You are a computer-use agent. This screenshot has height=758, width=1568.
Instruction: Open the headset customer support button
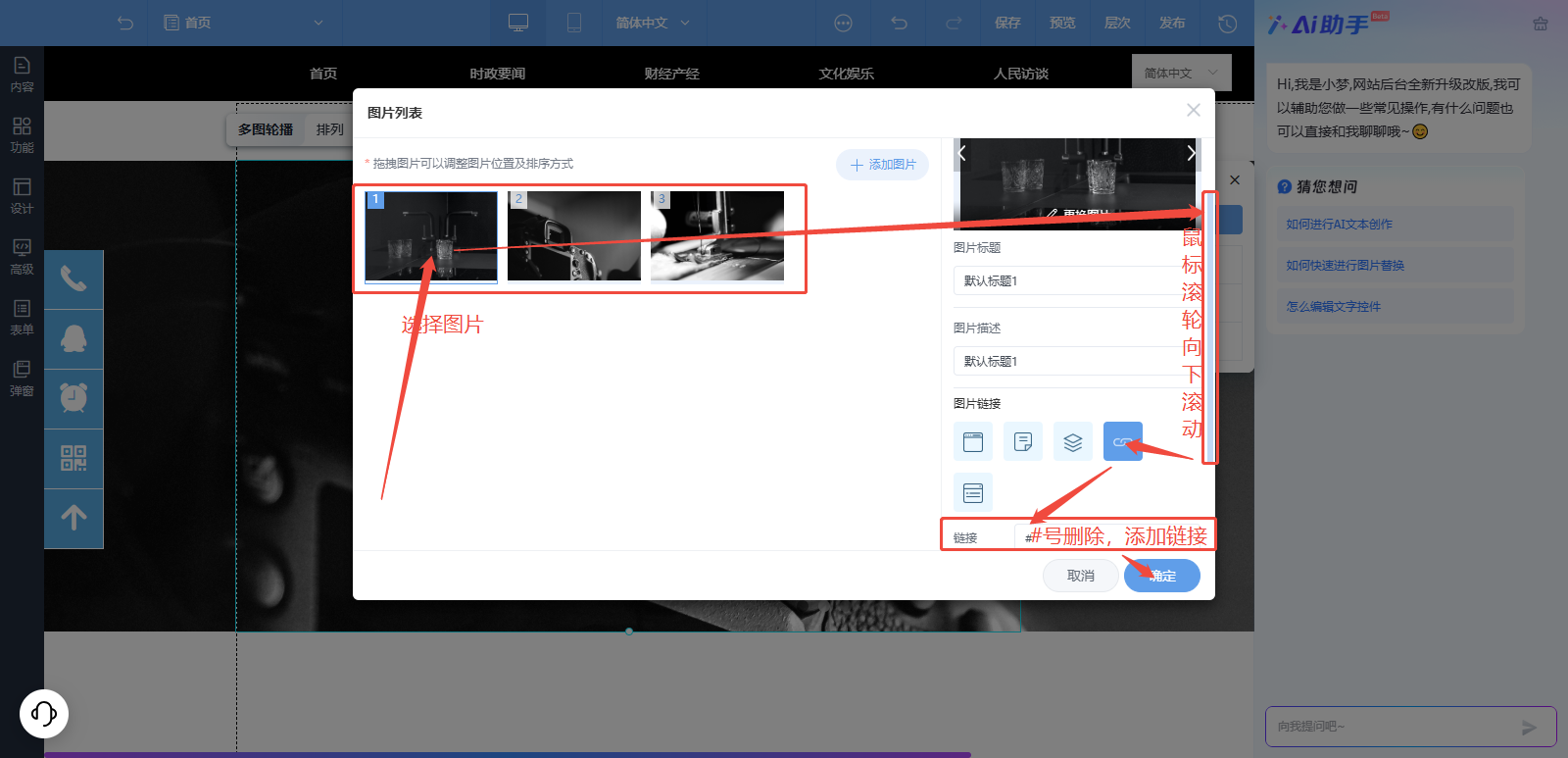[44, 713]
